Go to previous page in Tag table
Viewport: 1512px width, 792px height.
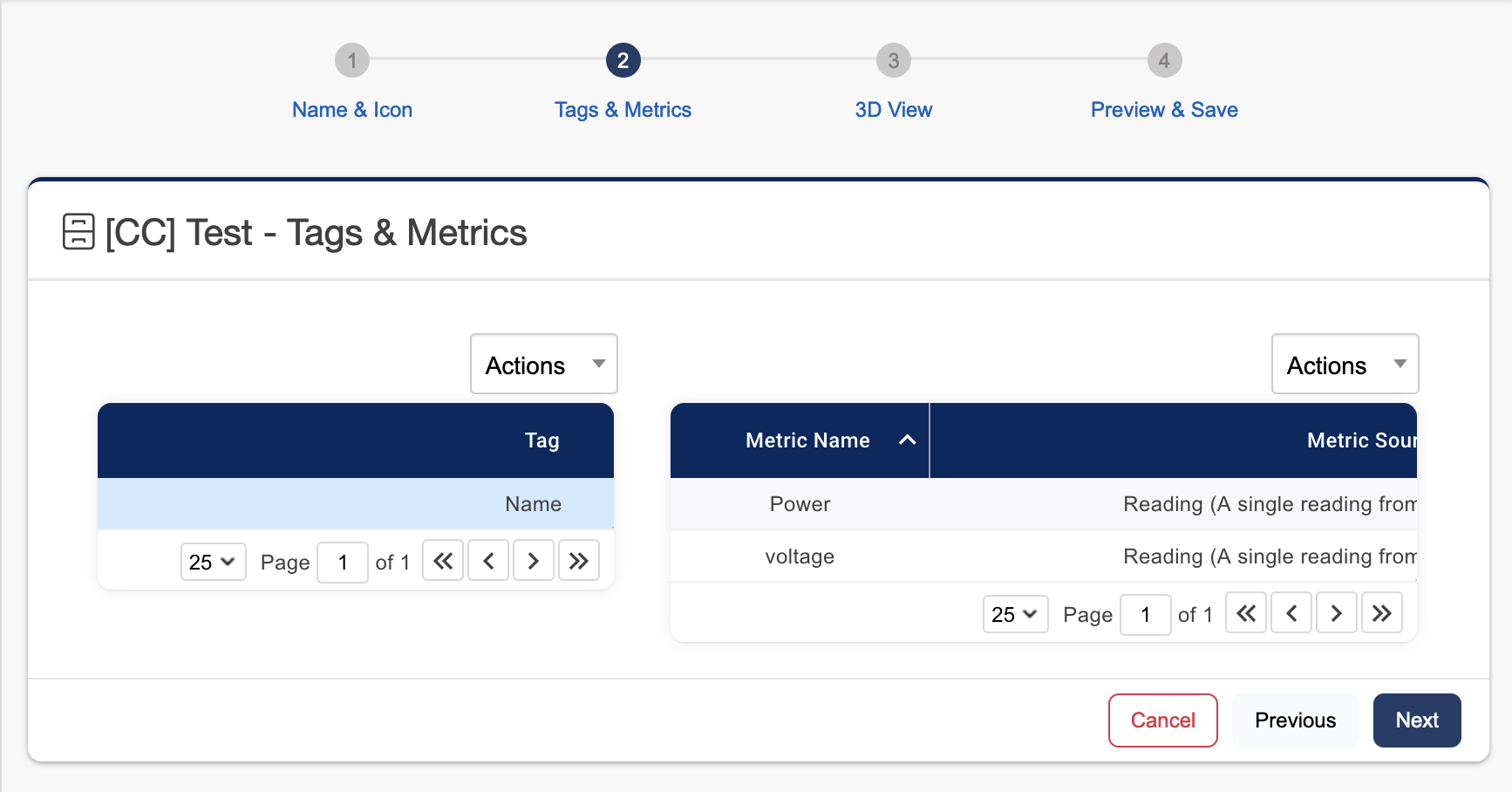(x=488, y=561)
